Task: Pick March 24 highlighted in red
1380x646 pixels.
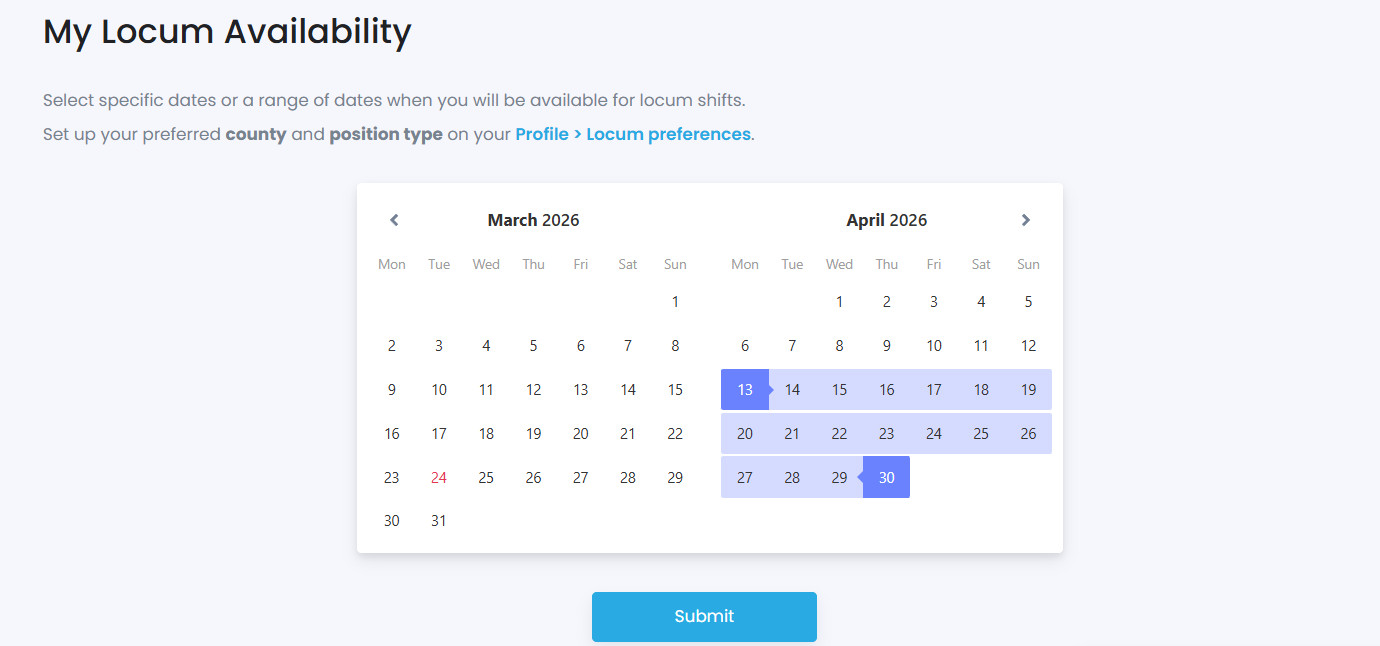Action: pyautogui.click(x=439, y=478)
